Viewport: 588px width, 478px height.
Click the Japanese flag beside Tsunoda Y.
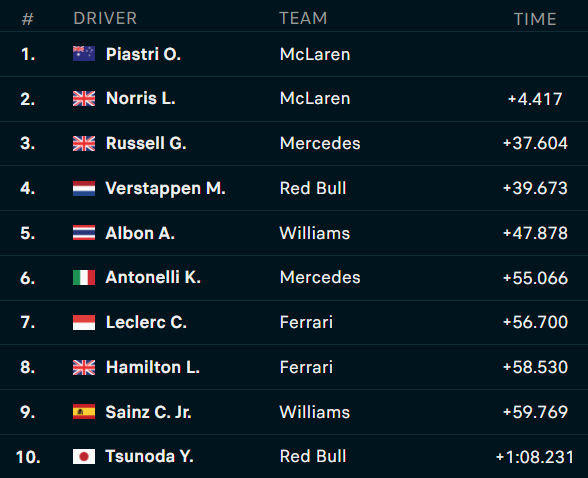pyautogui.click(x=84, y=457)
